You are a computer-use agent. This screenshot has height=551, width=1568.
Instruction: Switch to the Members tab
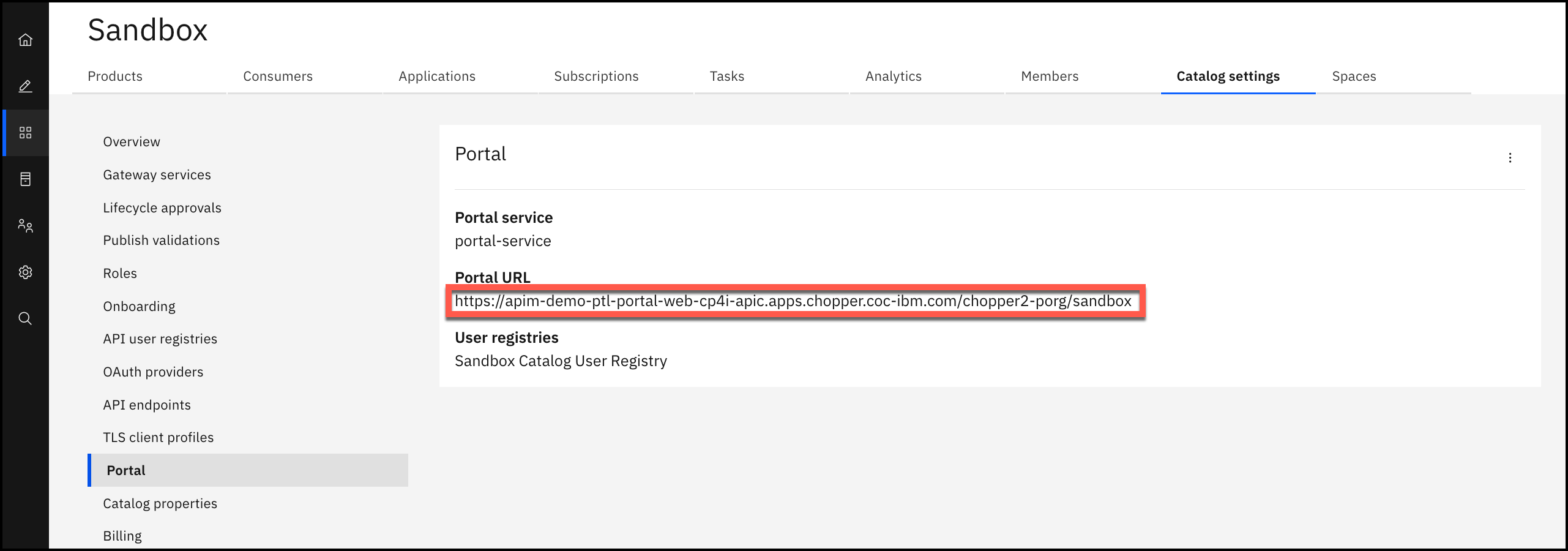pyautogui.click(x=1082, y=77)
